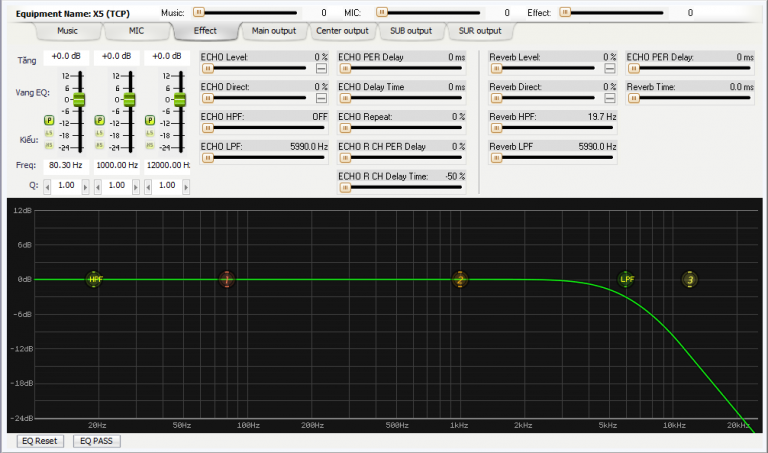Click the minus button beside ECHO Level

[x=321, y=68]
